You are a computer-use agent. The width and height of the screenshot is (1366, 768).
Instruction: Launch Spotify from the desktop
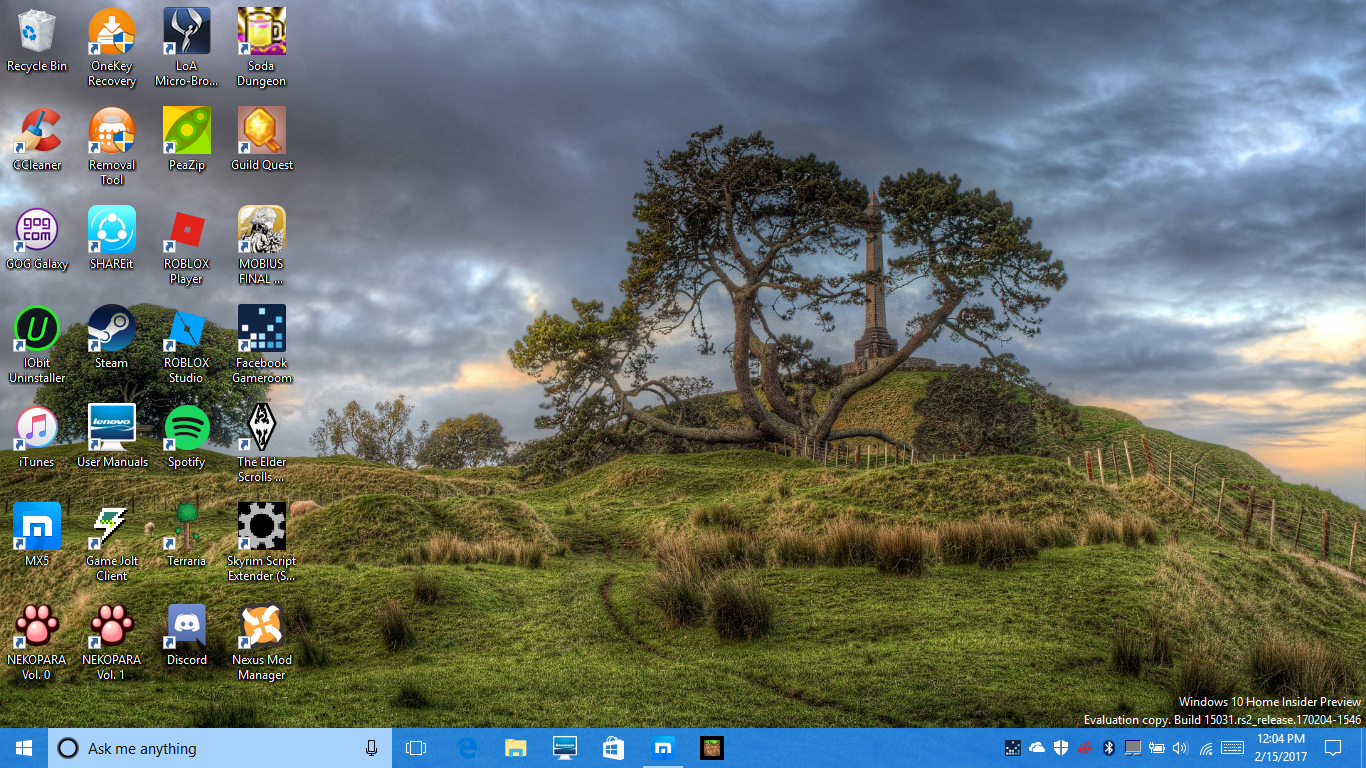pyautogui.click(x=186, y=429)
